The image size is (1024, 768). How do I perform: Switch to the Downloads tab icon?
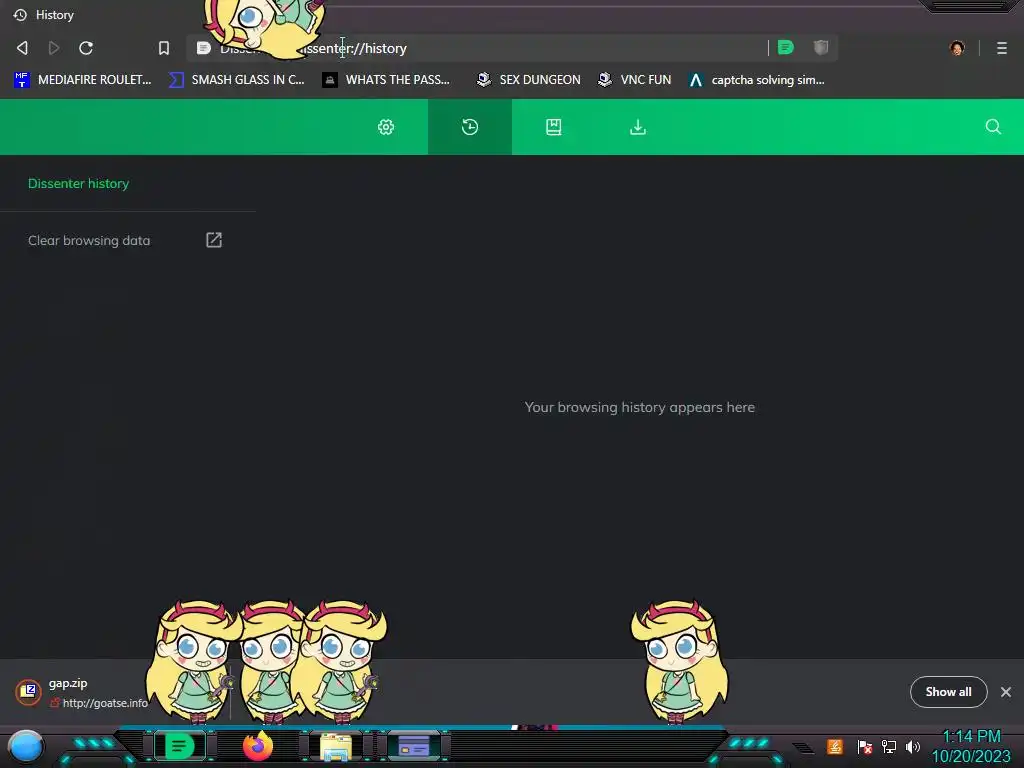638,127
